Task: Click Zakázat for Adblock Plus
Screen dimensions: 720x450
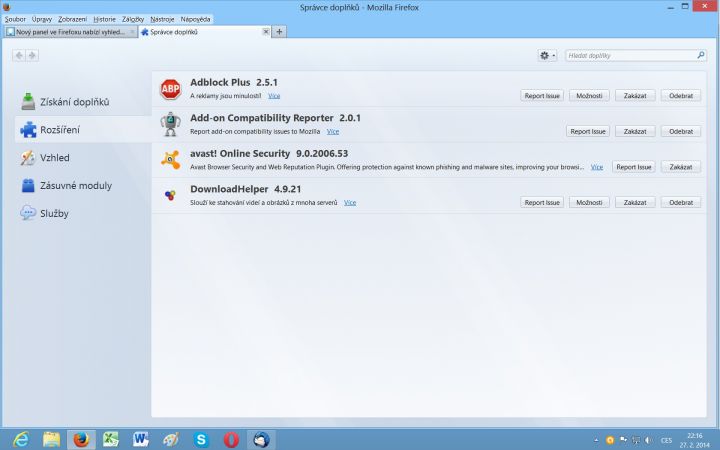Action: tap(635, 96)
